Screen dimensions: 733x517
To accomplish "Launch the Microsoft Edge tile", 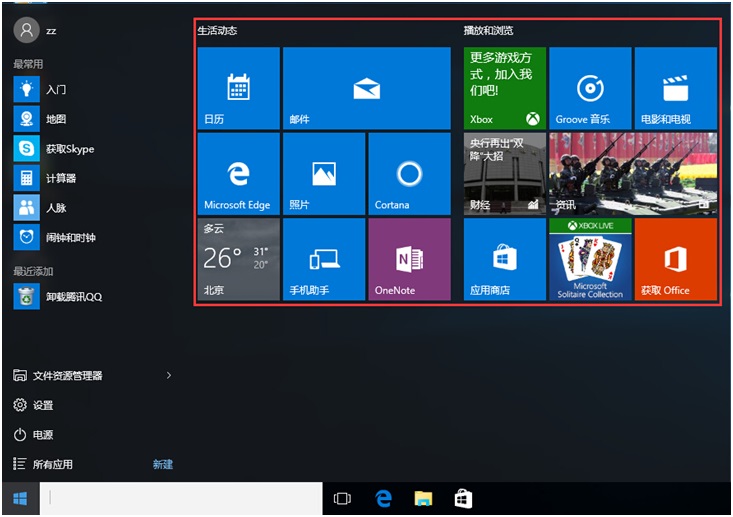I will pyautogui.click(x=238, y=174).
